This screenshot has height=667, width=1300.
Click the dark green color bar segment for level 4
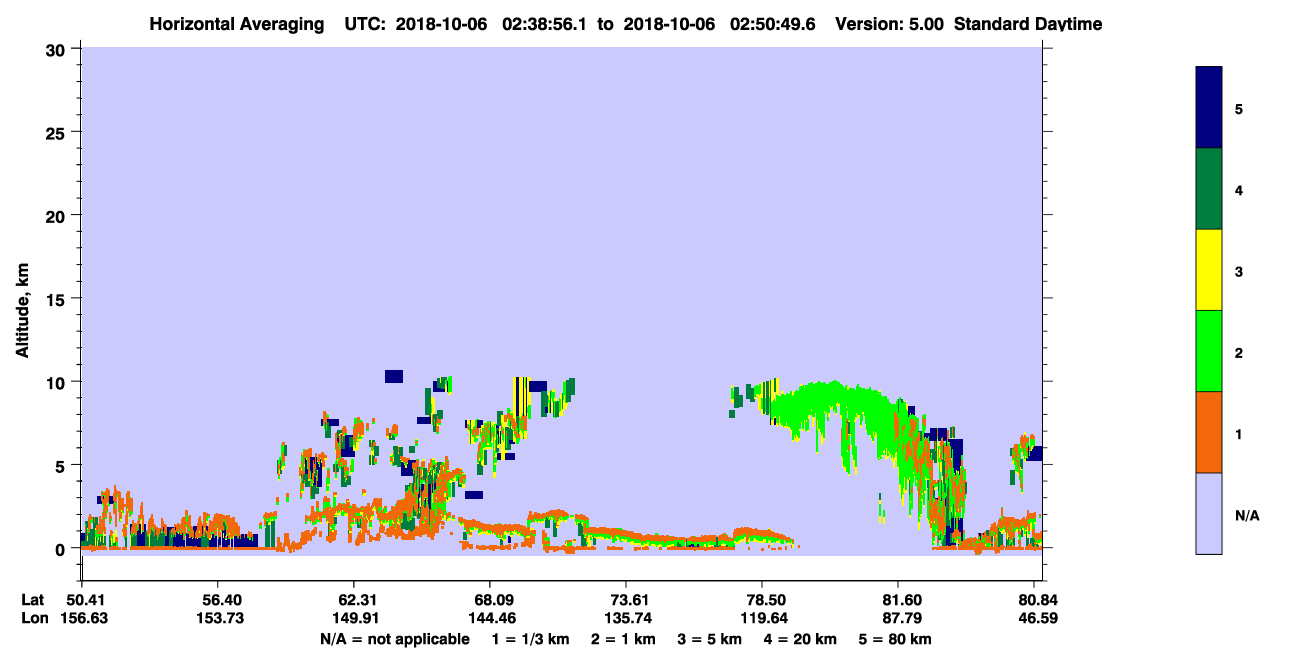point(1209,189)
